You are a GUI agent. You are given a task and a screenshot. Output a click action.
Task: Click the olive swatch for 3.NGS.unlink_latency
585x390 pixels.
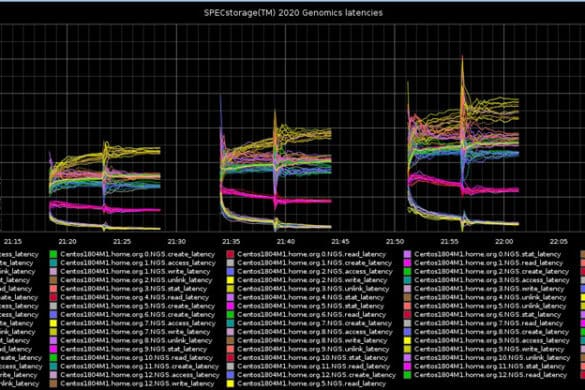pos(231,288)
